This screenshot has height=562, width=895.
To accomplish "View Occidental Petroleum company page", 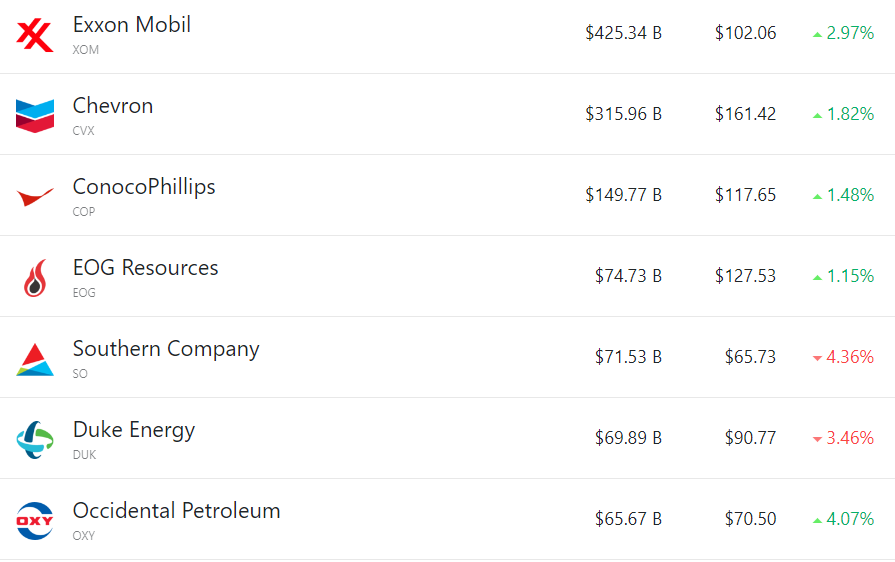I will (176, 511).
